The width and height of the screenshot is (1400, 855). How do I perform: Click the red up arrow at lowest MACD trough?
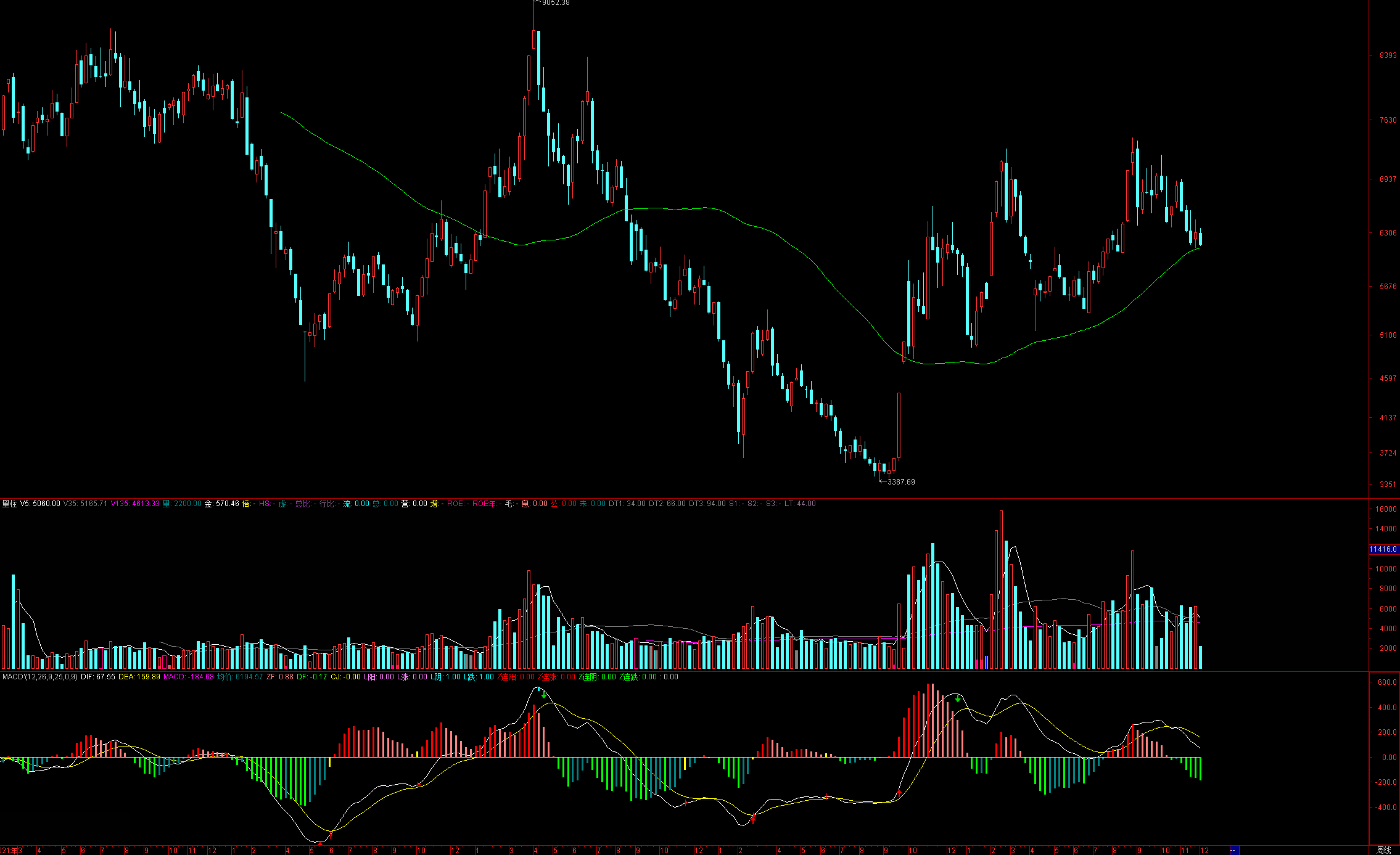(x=320, y=843)
